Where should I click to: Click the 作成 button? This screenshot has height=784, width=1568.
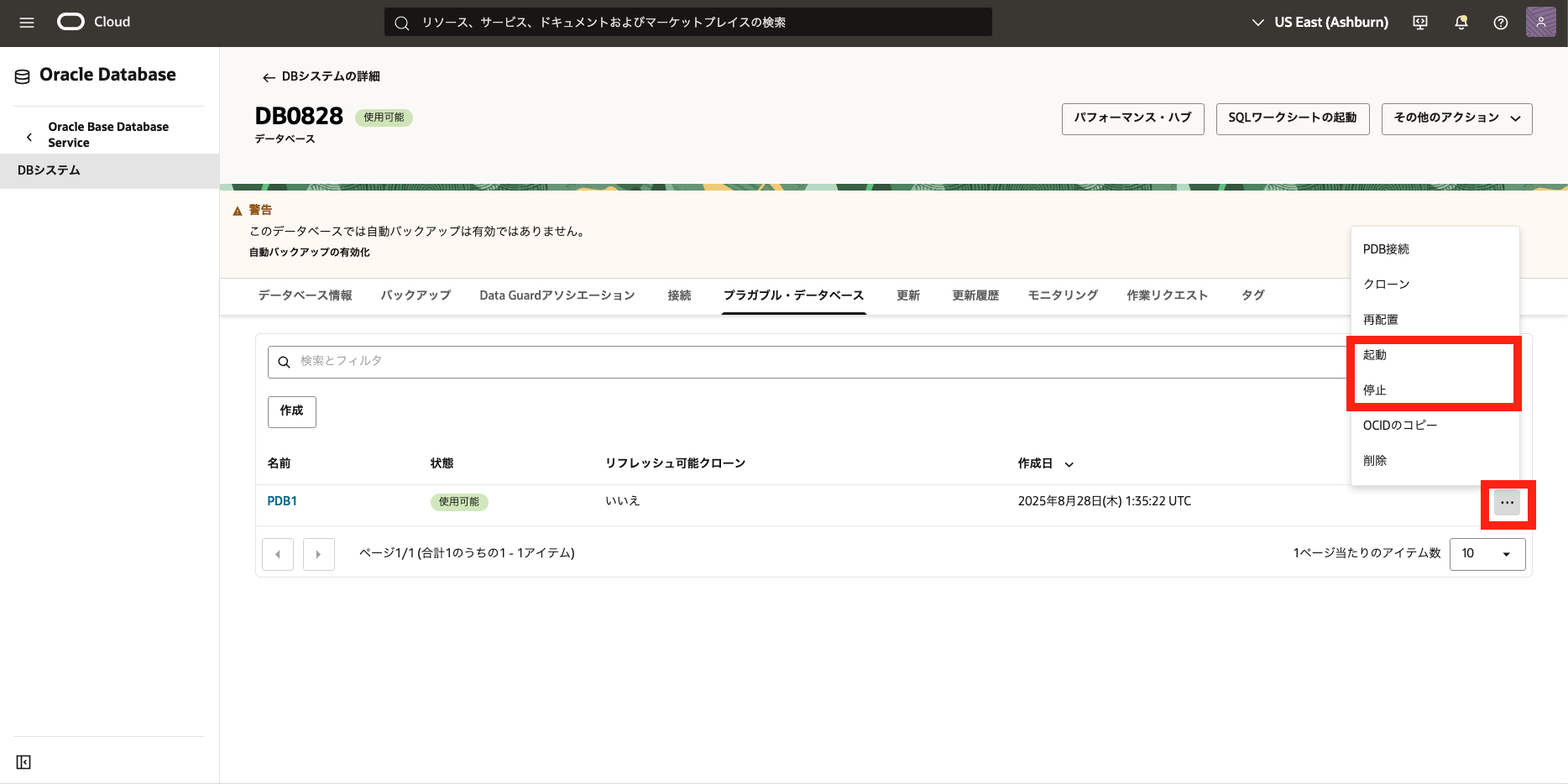point(291,411)
